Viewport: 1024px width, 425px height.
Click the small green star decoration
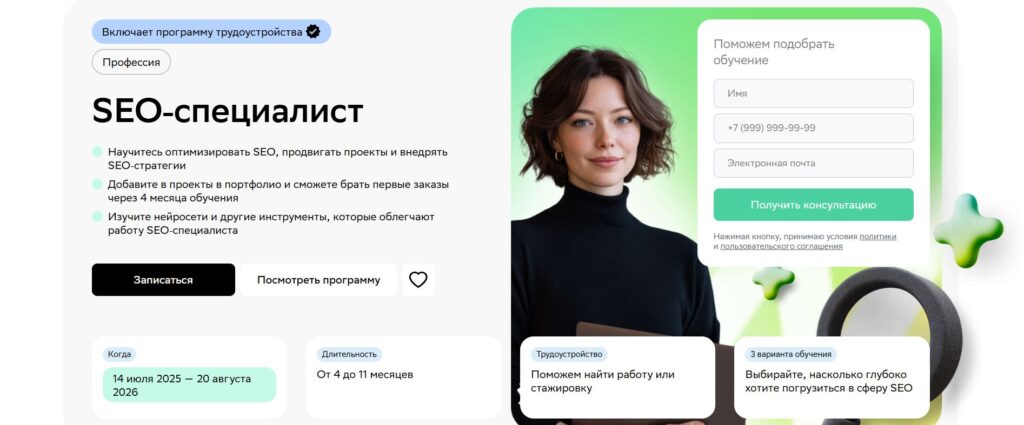click(x=773, y=281)
